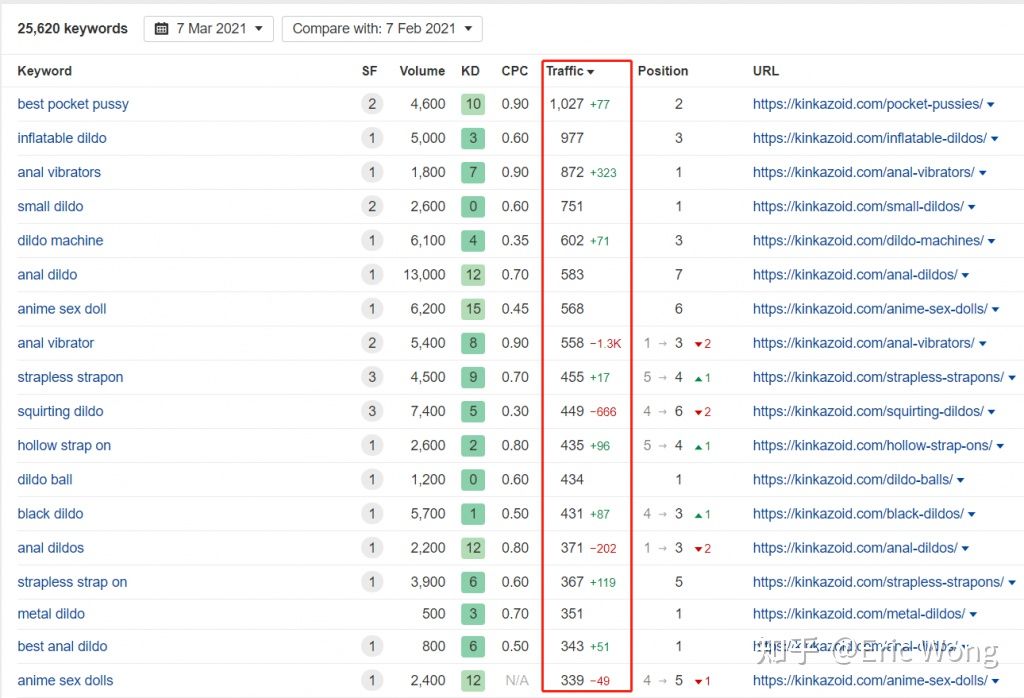Image resolution: width=1024 pixels, height=698 pixels.
Task: Click volume 13,000 for anal dildo
Action: 424,275
